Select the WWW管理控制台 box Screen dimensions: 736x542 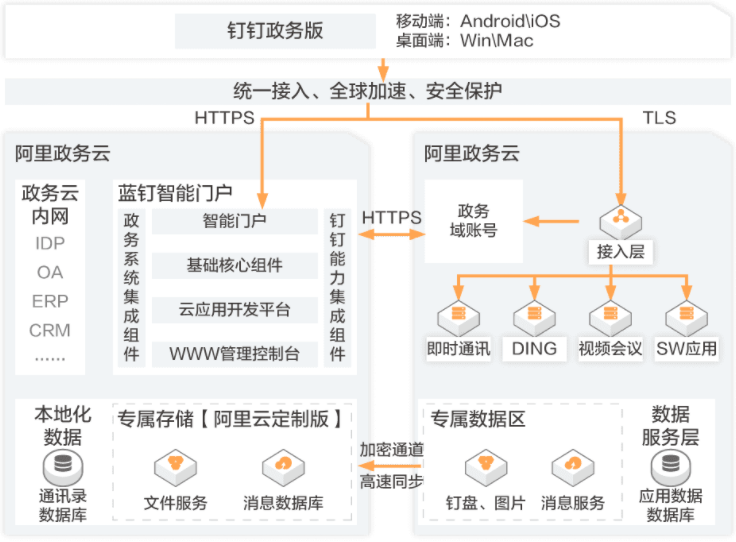coord(235,354)
